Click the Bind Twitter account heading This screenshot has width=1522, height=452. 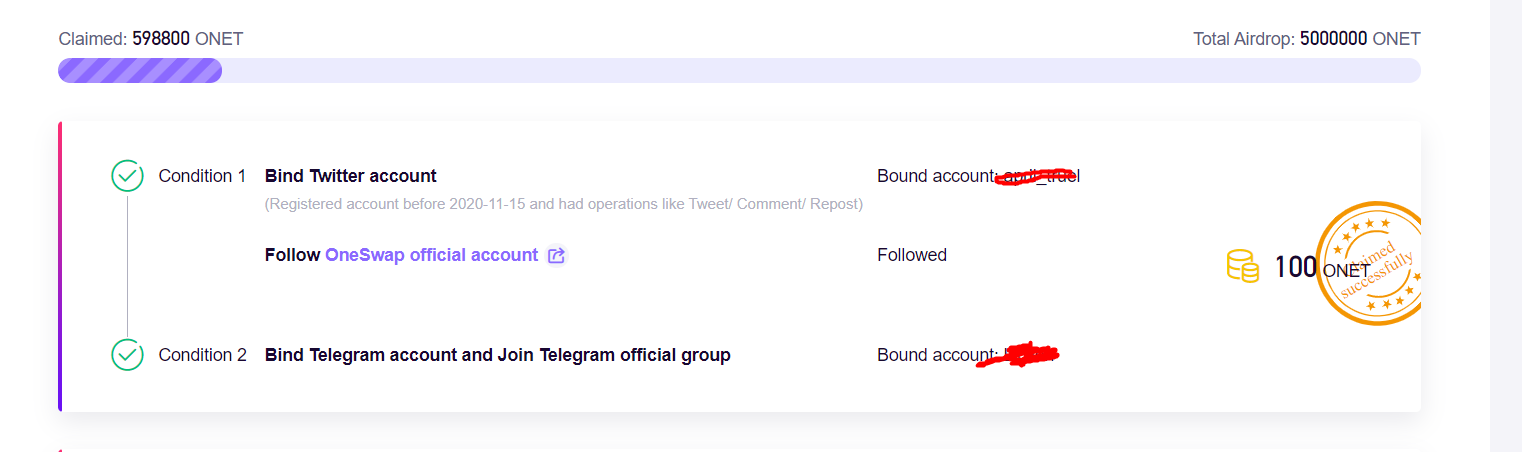351,176
